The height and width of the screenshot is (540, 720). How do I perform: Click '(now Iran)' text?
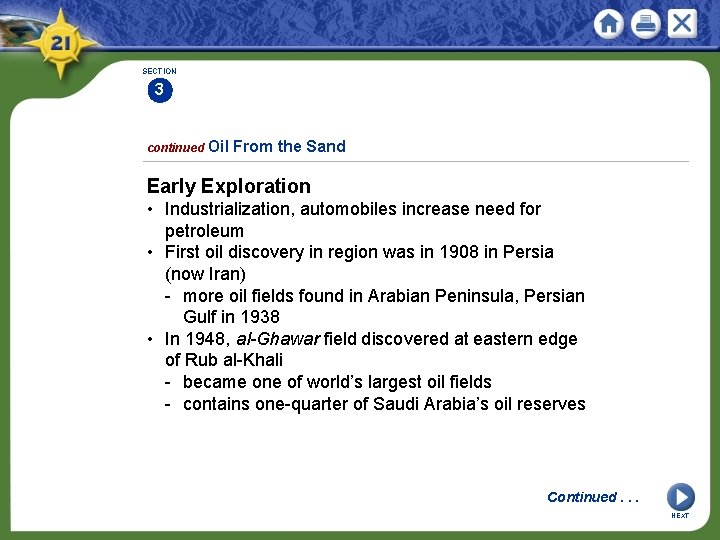pyautogui.click(x=205, y=274)
